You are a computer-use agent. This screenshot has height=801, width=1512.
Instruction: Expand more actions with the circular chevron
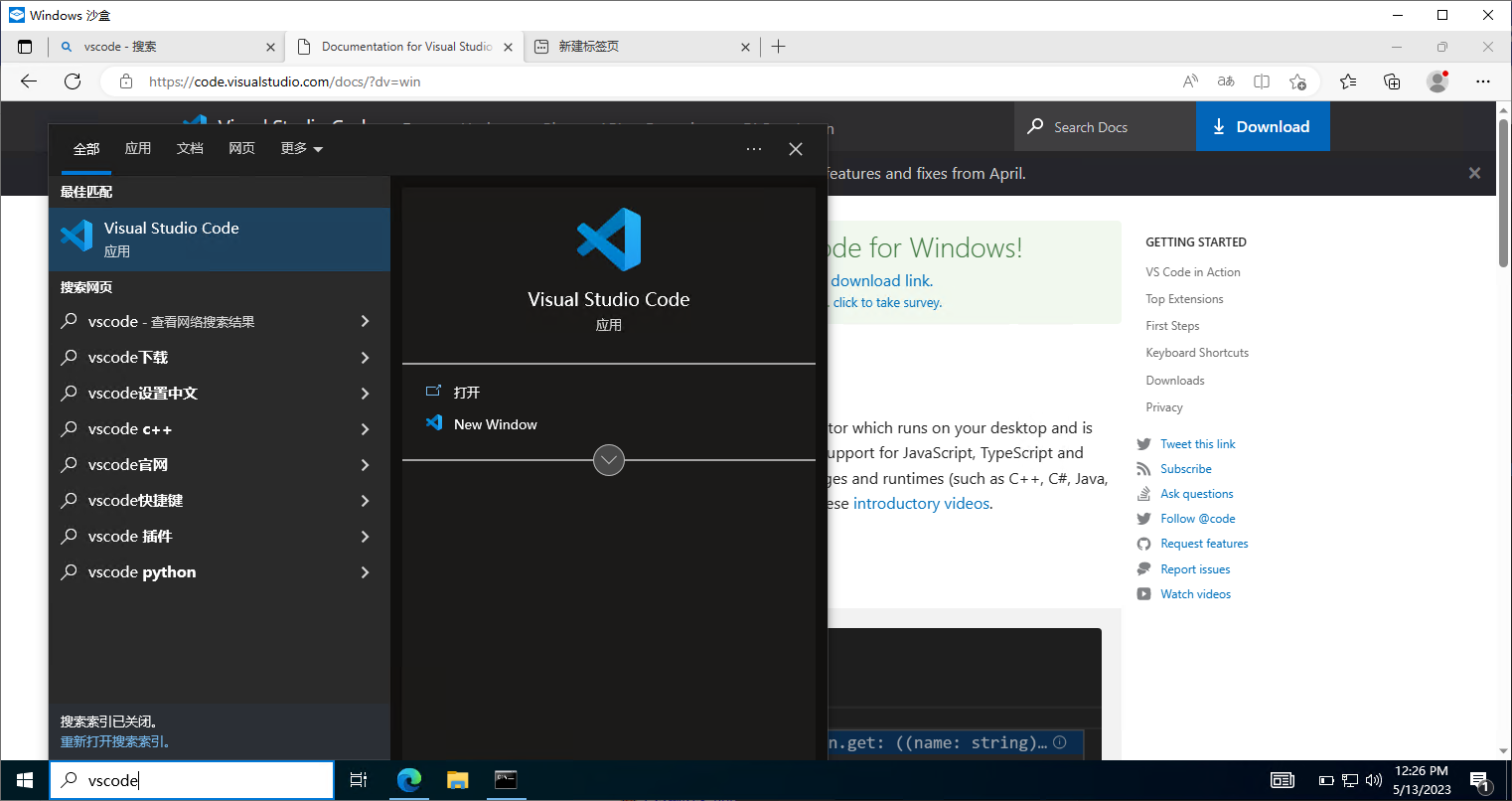tap(609, 460)
